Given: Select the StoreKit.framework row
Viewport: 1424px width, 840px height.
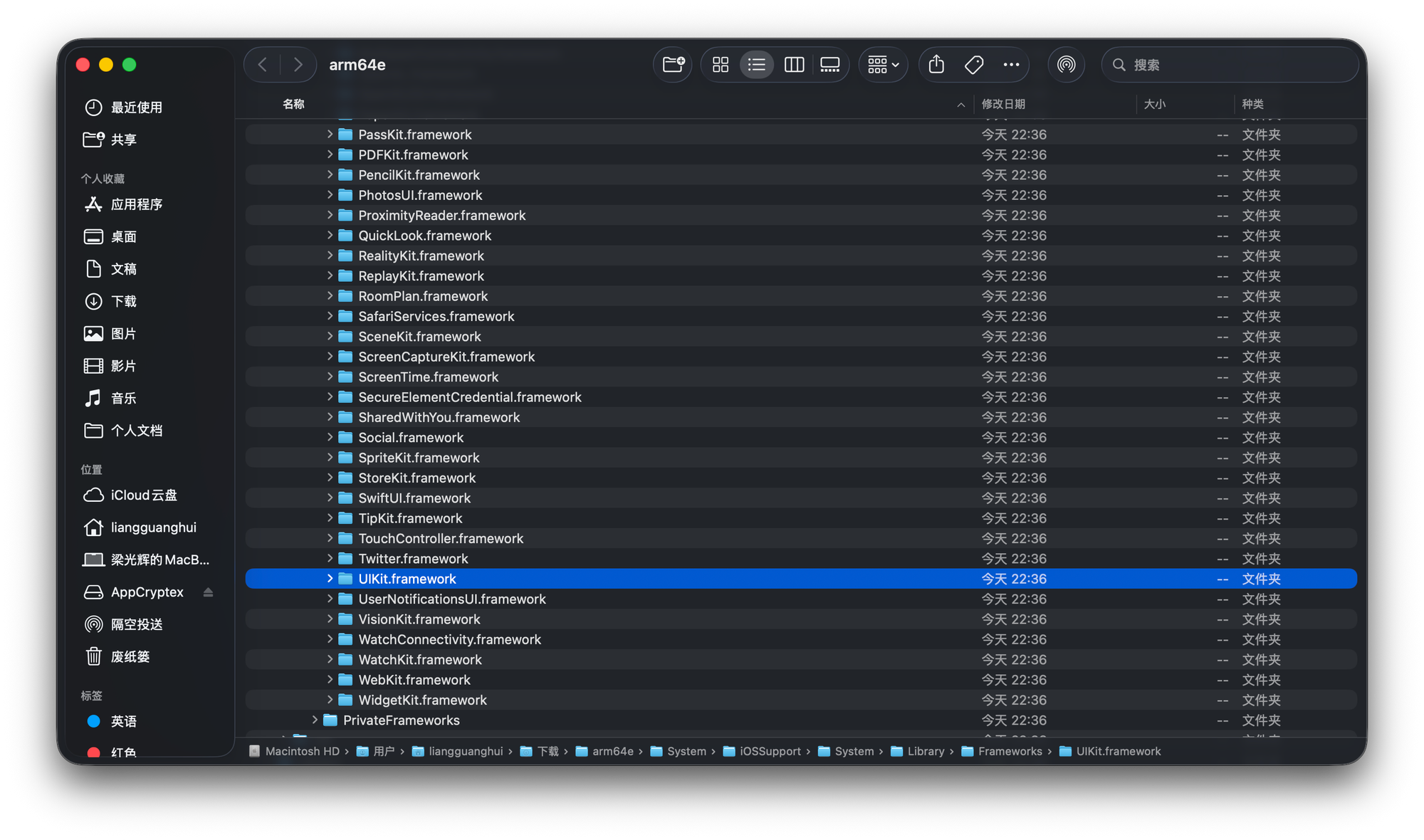Looking at the screenshot, I should tap(801, 478).
